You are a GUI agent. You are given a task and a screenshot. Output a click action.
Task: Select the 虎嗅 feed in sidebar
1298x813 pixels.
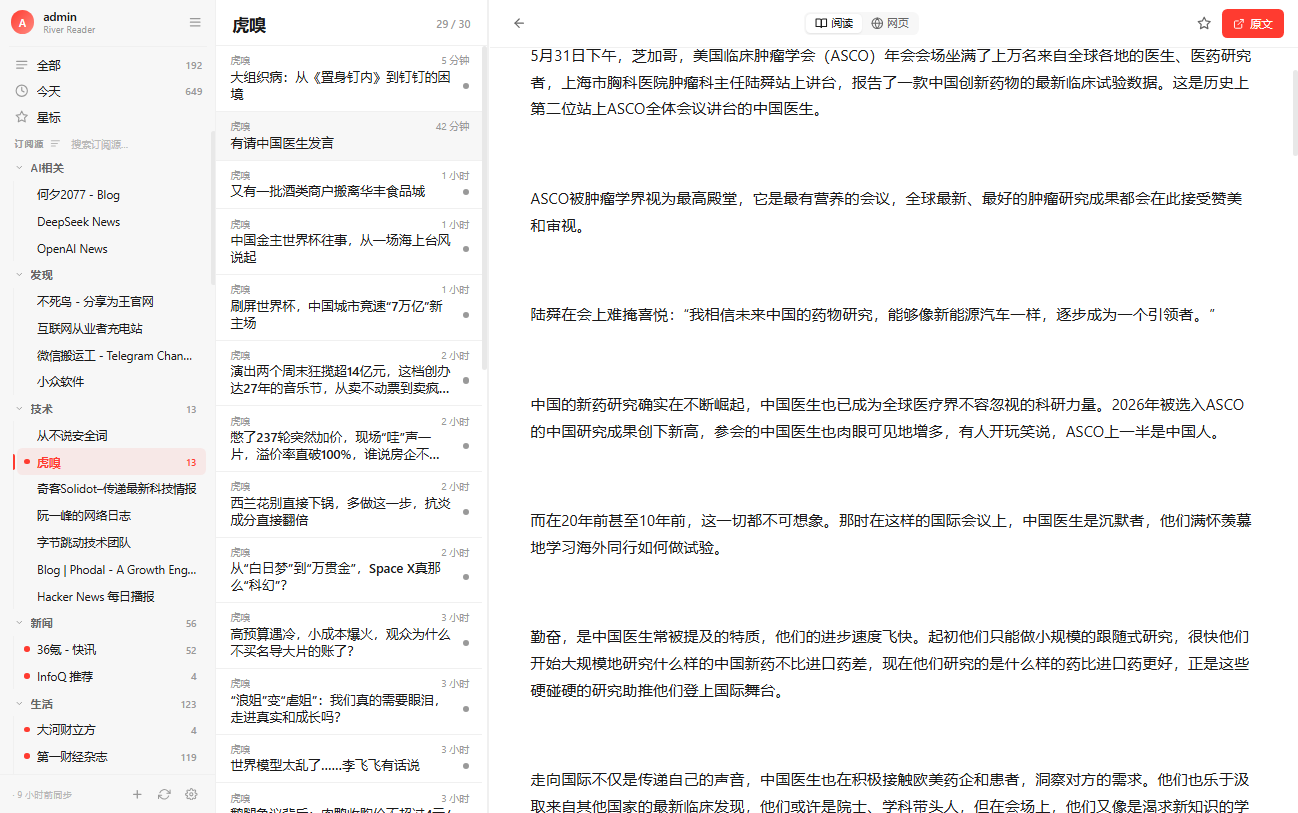108,462
